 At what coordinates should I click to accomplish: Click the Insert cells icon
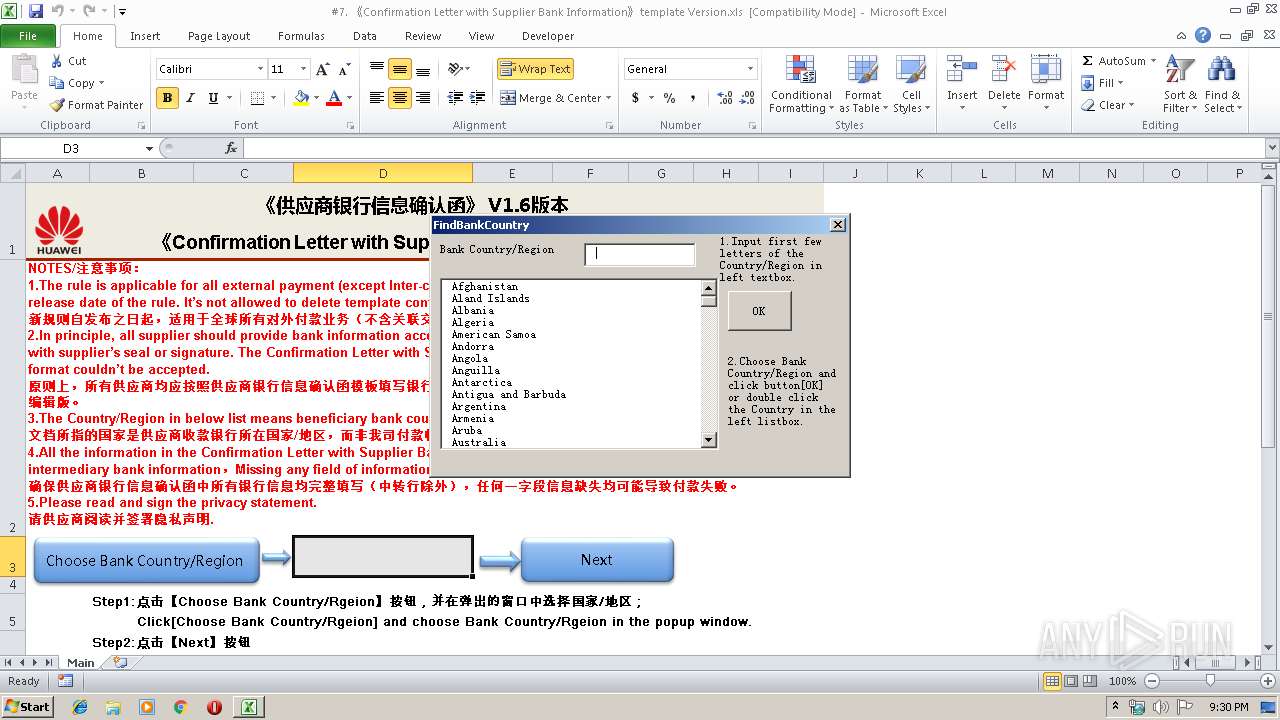[x=962, y=70]
